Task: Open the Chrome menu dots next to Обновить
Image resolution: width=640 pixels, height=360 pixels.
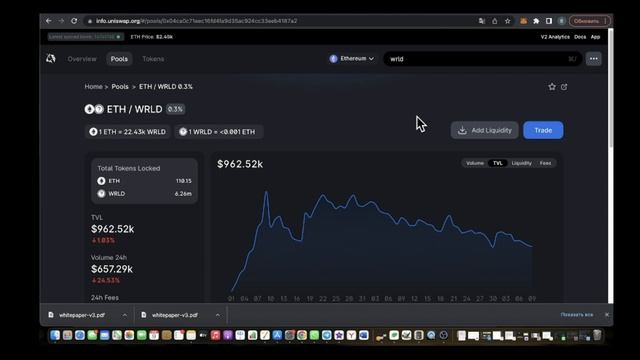Action: pyautogui.click(x=605, y=21)
